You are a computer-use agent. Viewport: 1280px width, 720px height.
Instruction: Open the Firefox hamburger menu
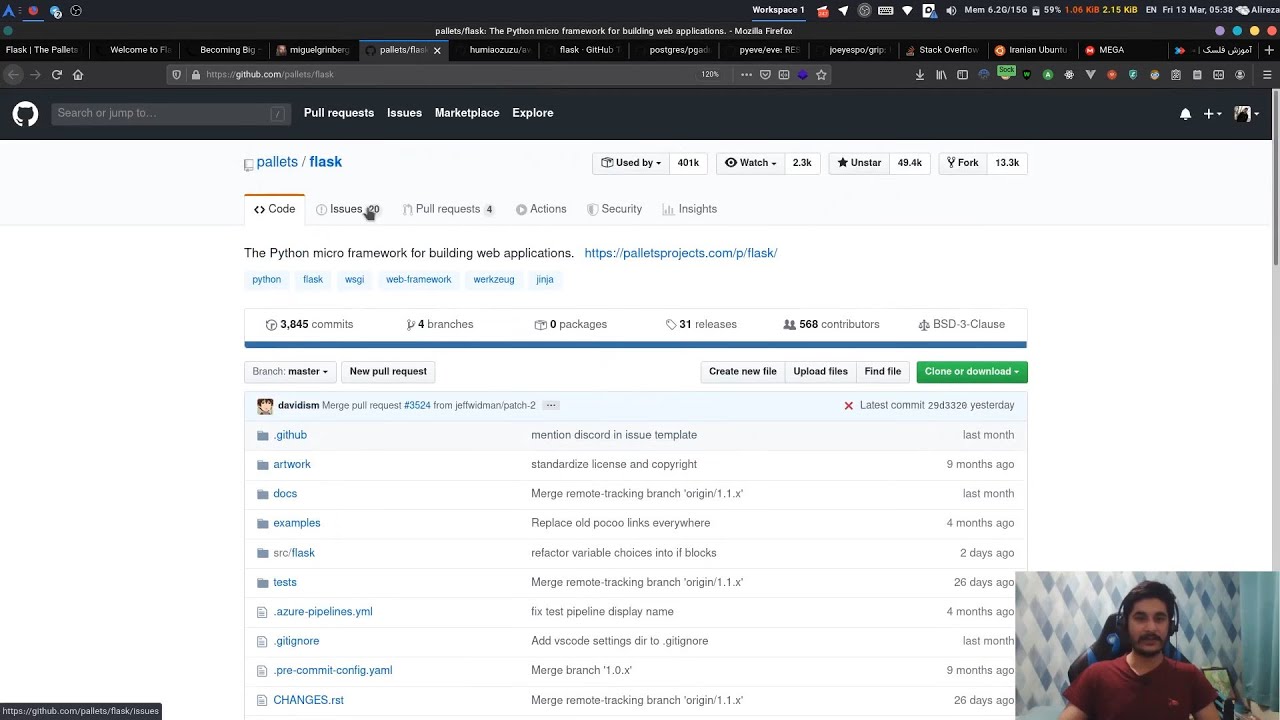point(1267,74)
